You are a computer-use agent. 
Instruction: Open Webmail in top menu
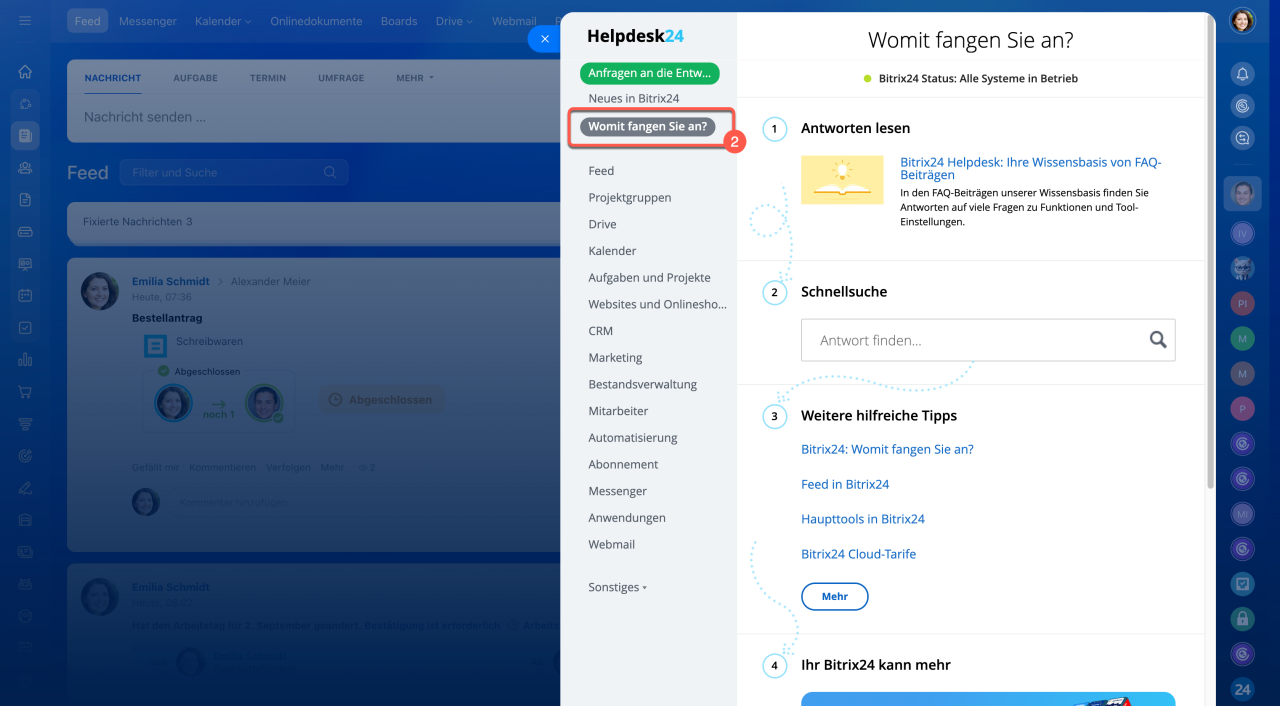(514, 21)
